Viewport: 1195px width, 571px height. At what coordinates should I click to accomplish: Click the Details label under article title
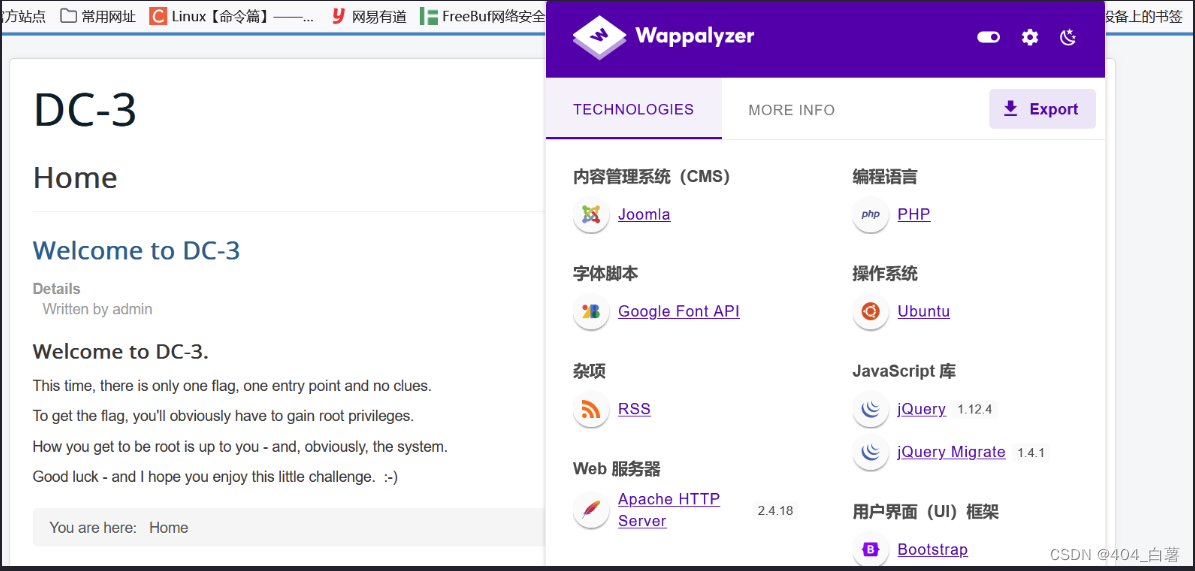[x=56, y=289]
